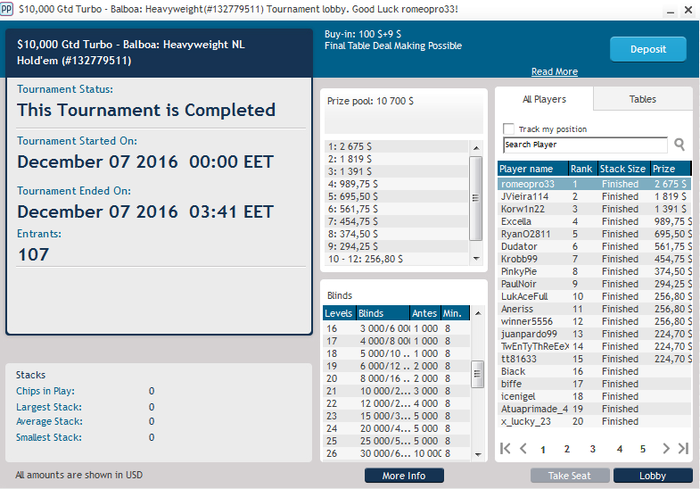This screenshot has width=700, height=489.
Task: Select player row icenigel
Action: [x=594, y=397]
